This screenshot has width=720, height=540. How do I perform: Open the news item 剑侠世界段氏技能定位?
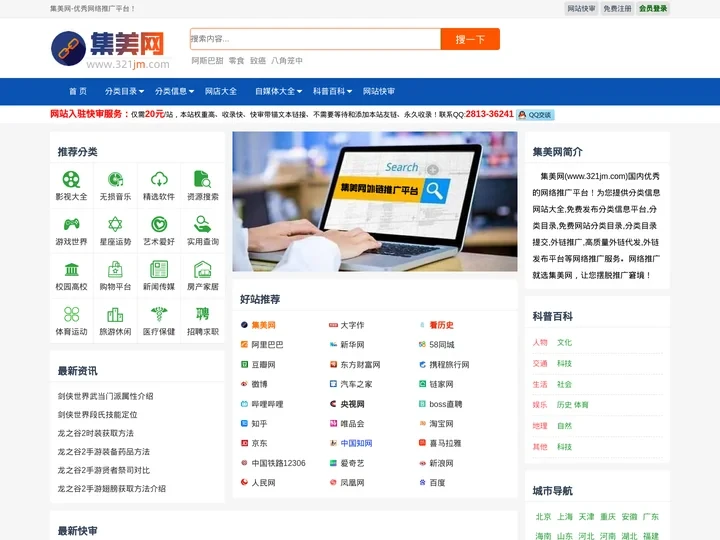(x=97, y=415)
